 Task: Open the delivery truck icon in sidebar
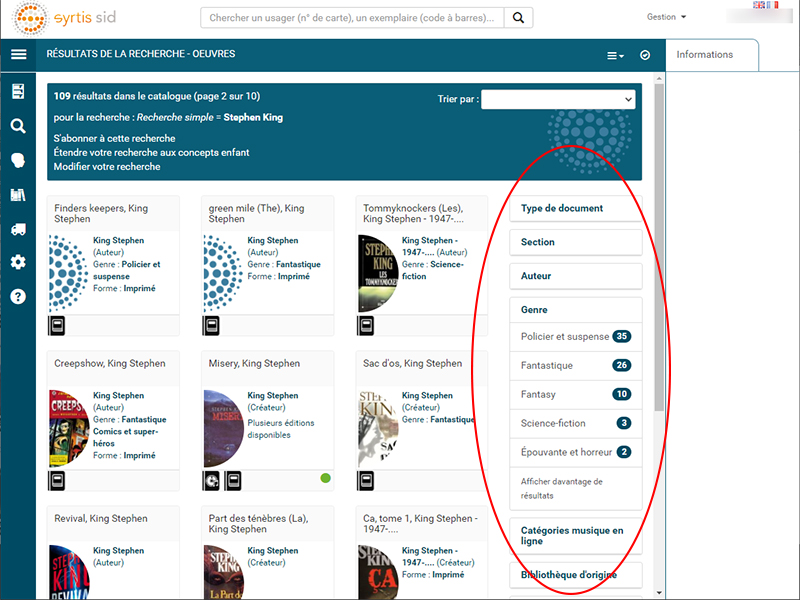[18, 229]
